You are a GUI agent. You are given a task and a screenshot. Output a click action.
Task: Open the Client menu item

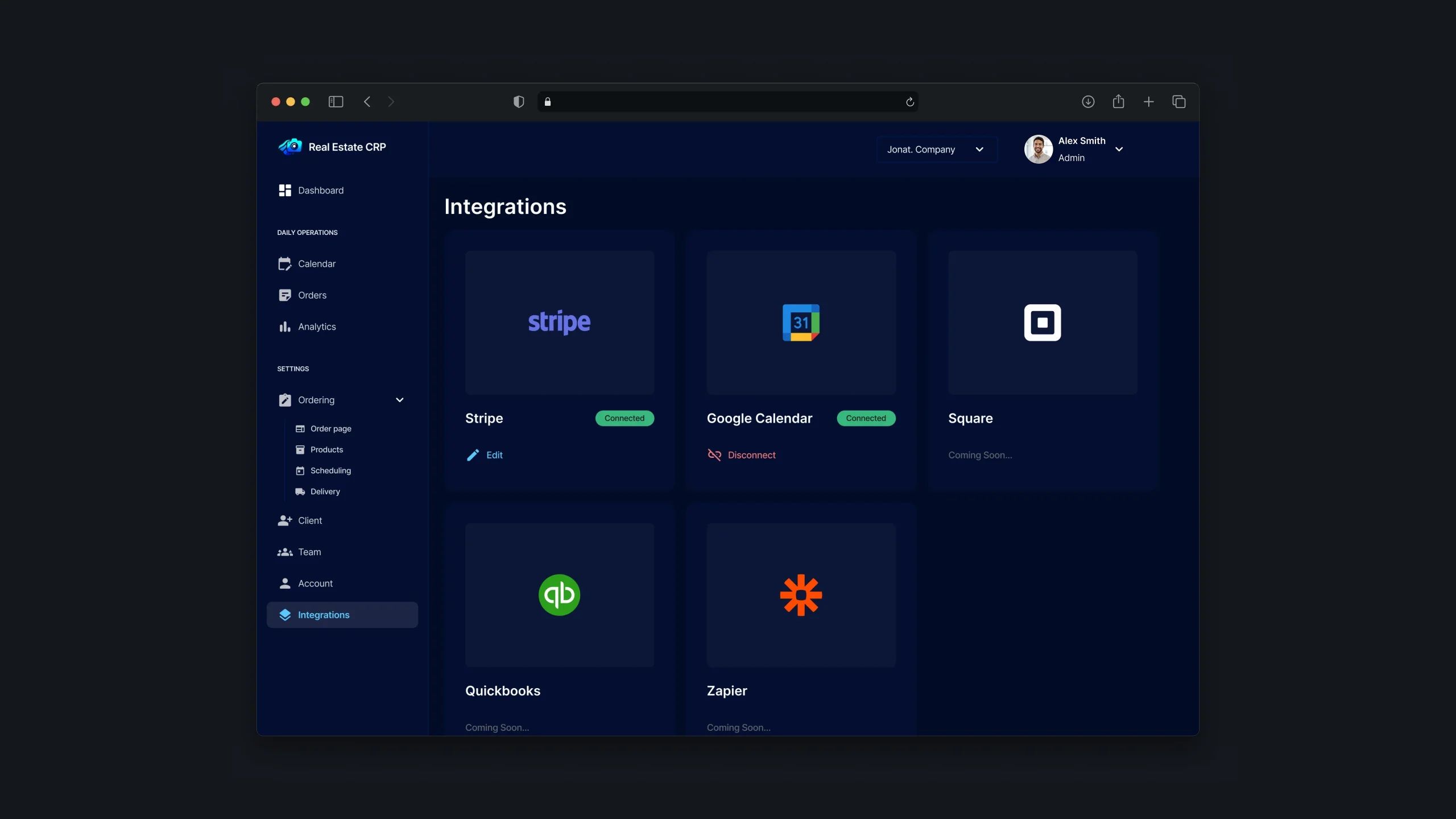tap(342, 520)
